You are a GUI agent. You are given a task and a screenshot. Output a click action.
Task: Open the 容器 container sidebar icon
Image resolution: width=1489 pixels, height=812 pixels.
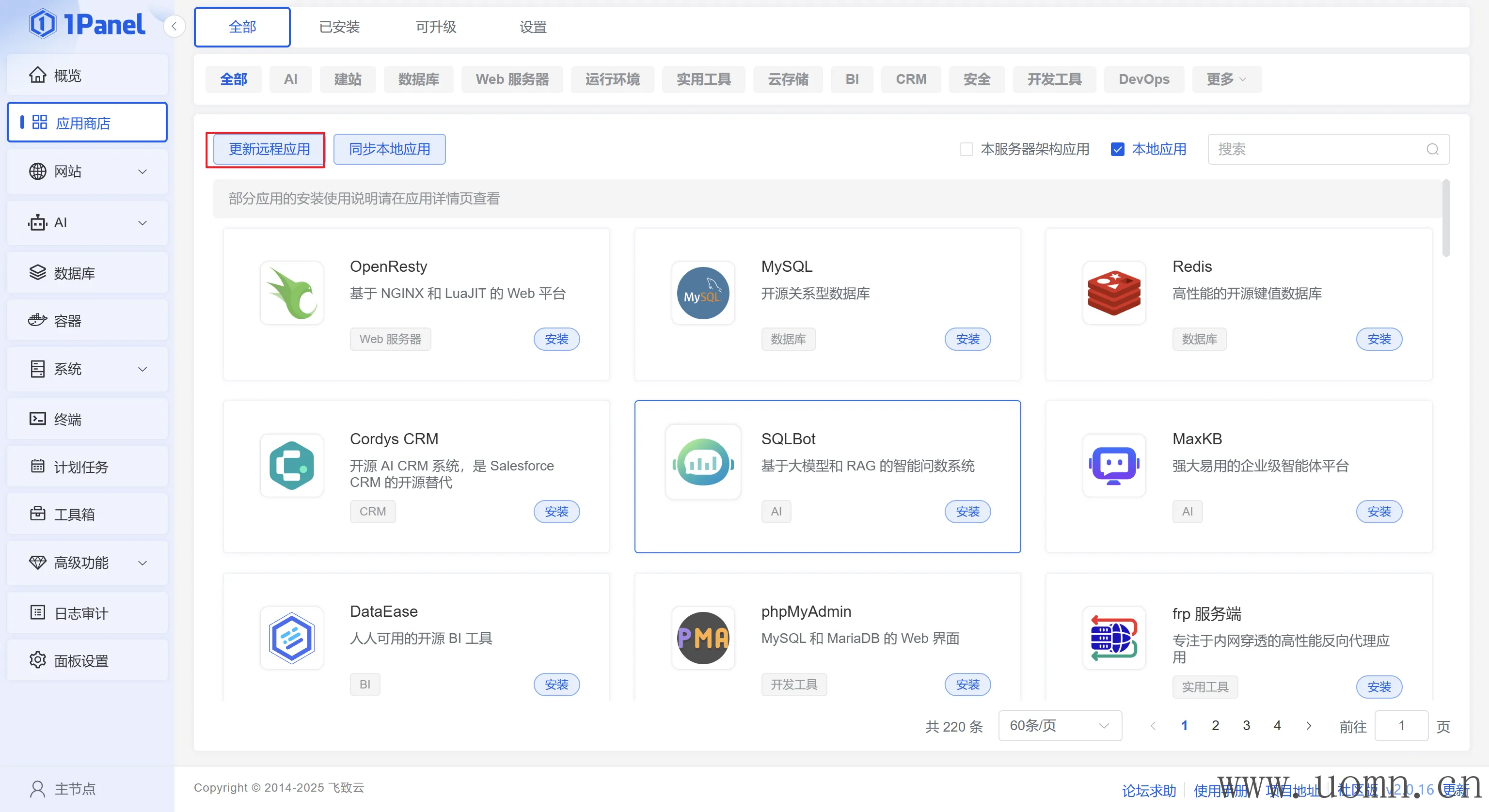pyautogui.click(x=38, y=320)
